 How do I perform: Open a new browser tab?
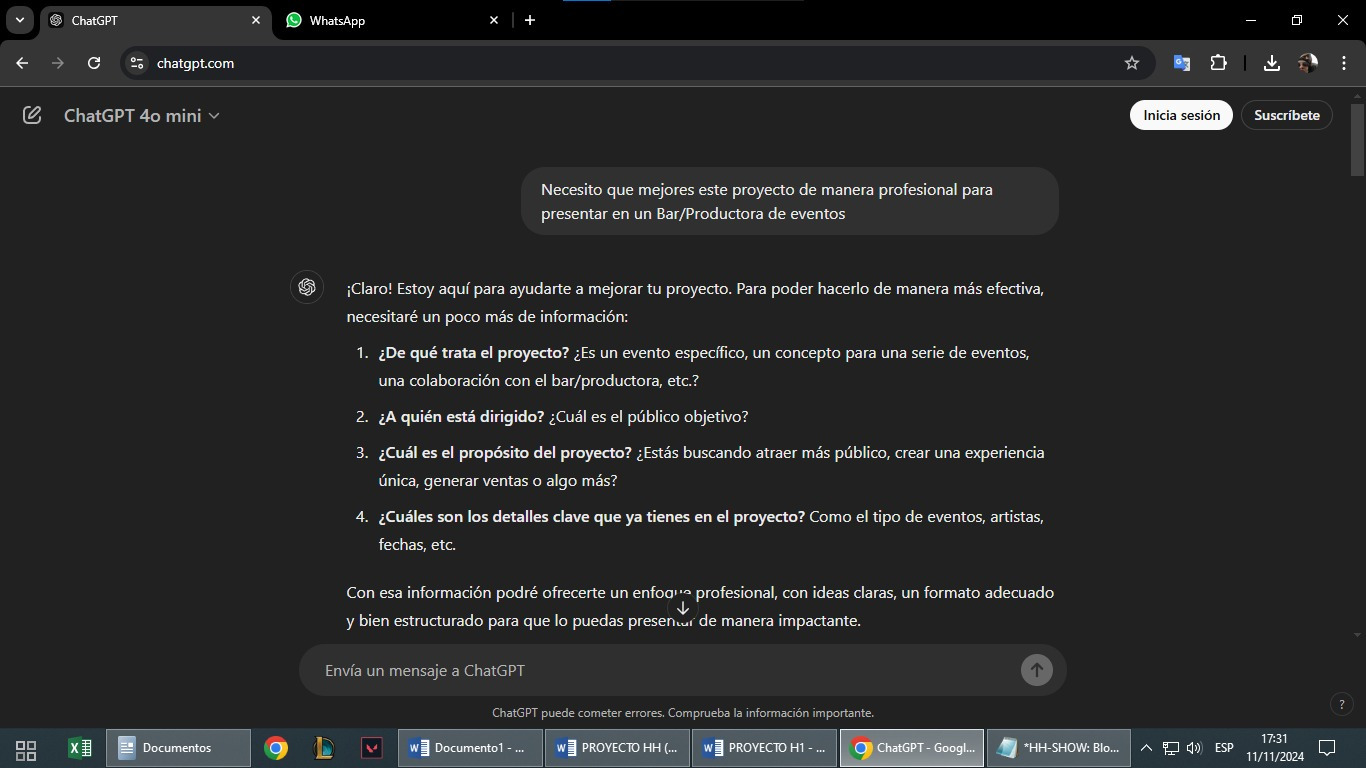[x=530, y=20]
